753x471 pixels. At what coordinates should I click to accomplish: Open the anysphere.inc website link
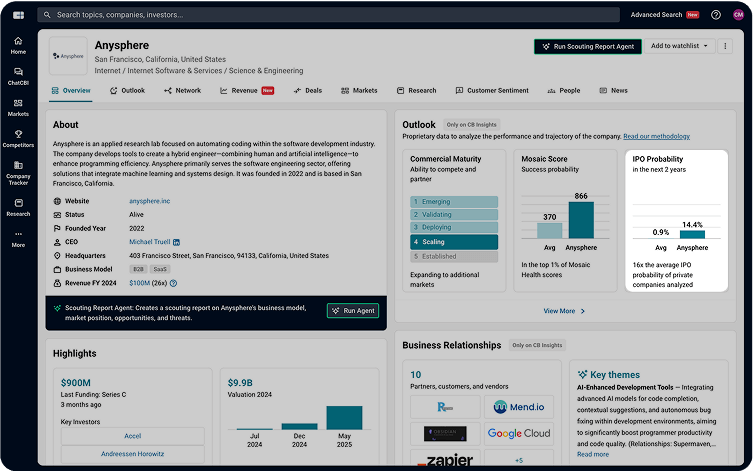pos(149,201)
